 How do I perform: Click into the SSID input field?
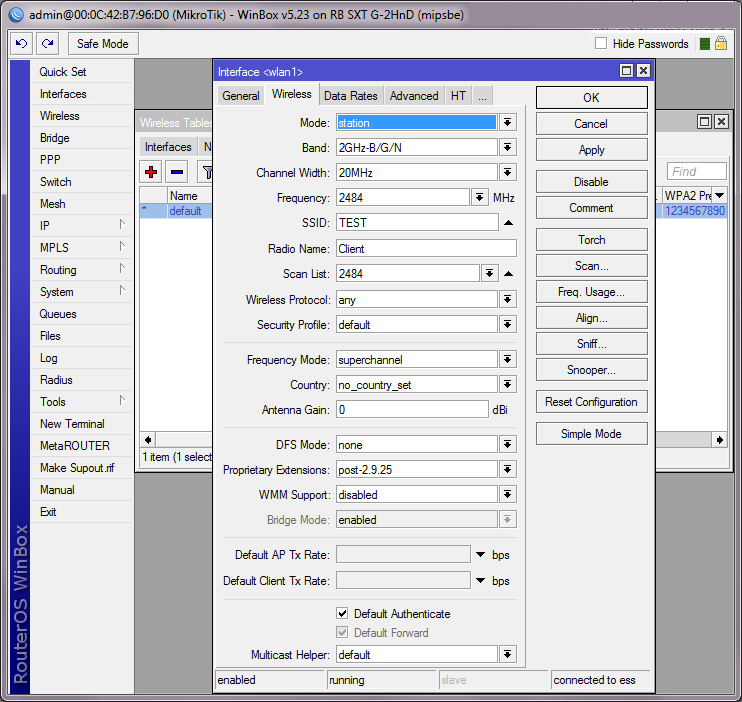417,222
